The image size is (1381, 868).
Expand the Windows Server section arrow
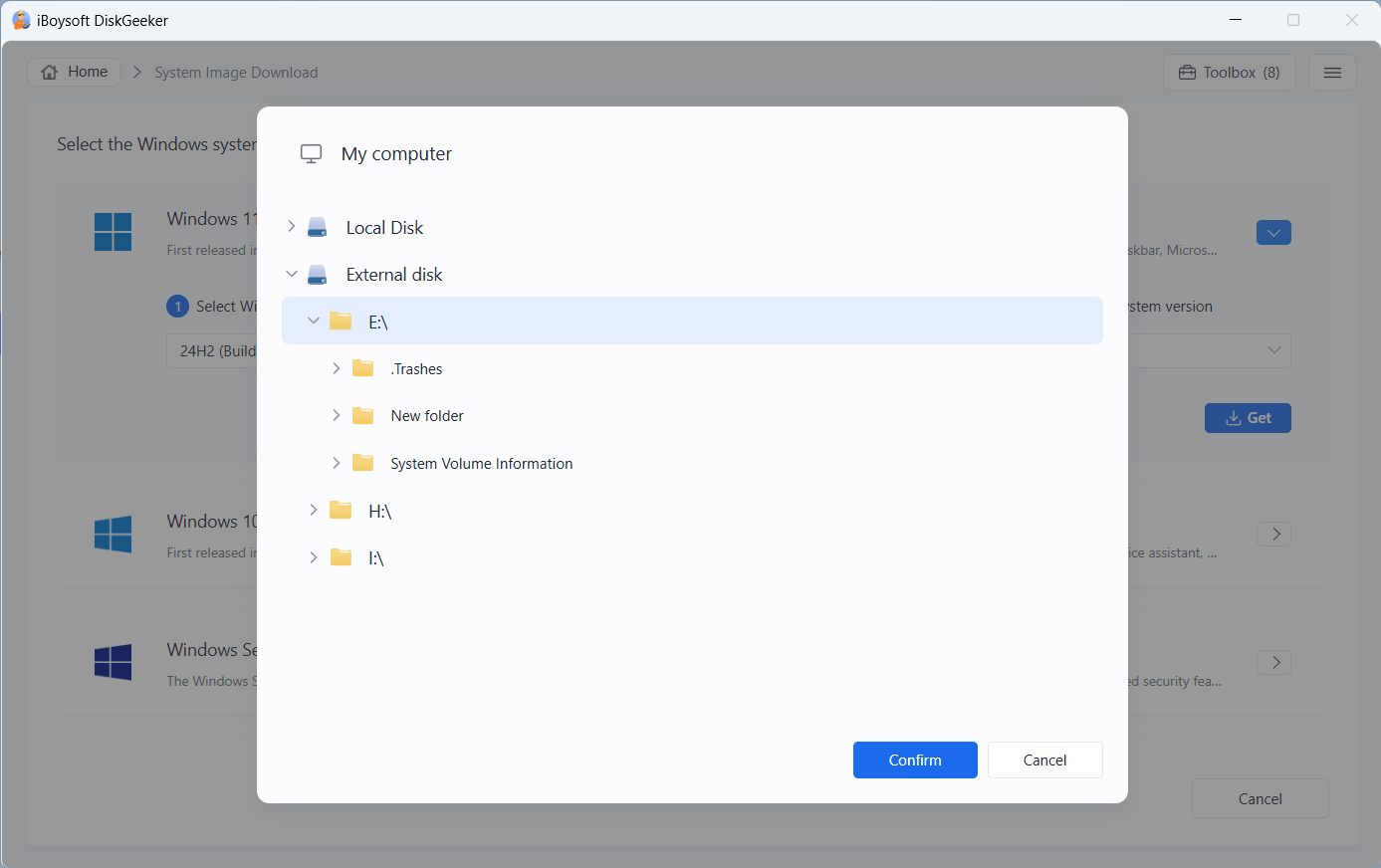pyautogui.click(x=1274, y=662)
